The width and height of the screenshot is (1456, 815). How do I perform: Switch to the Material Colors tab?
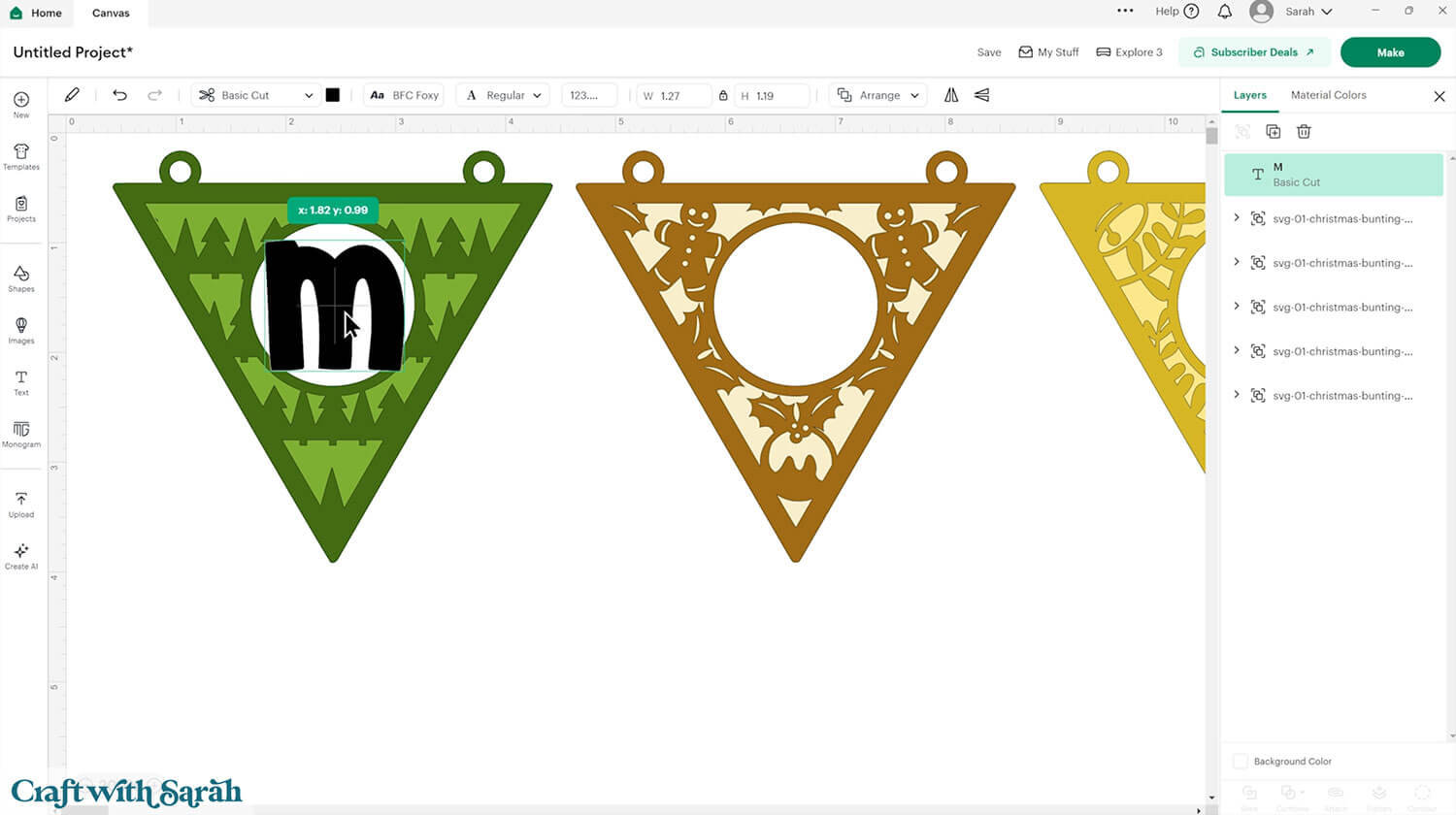[1329, 95]
